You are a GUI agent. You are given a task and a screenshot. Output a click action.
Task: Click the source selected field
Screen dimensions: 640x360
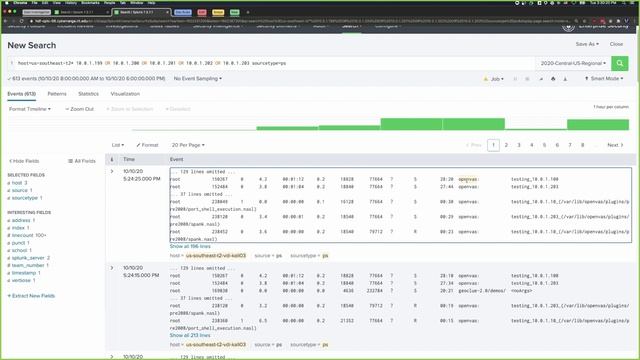pos(20,190)
